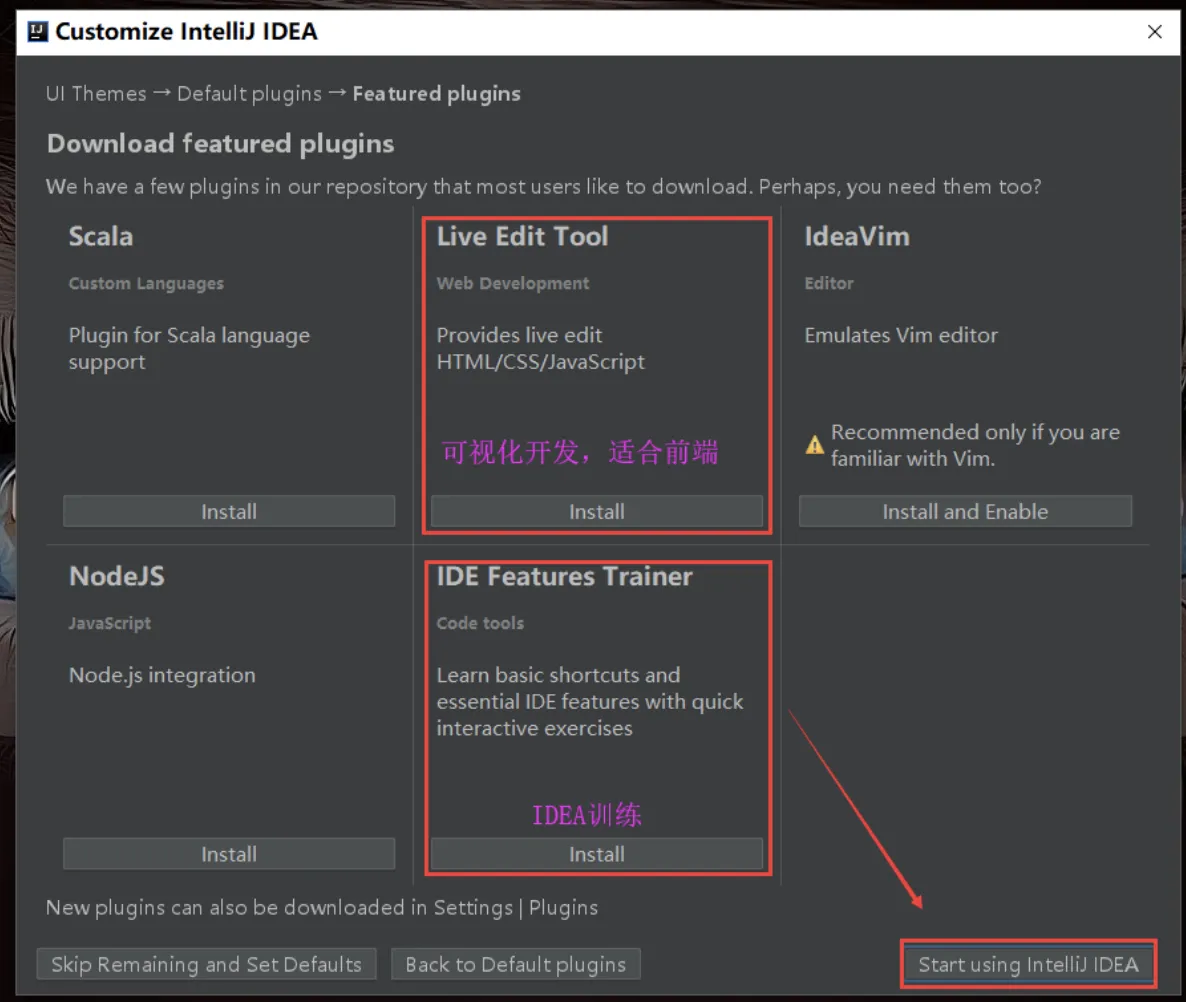Screen dimensions: 1186x1002
Task: Click the Custom Languages category label
Action: pyautogui.click(x=146, y=284)
